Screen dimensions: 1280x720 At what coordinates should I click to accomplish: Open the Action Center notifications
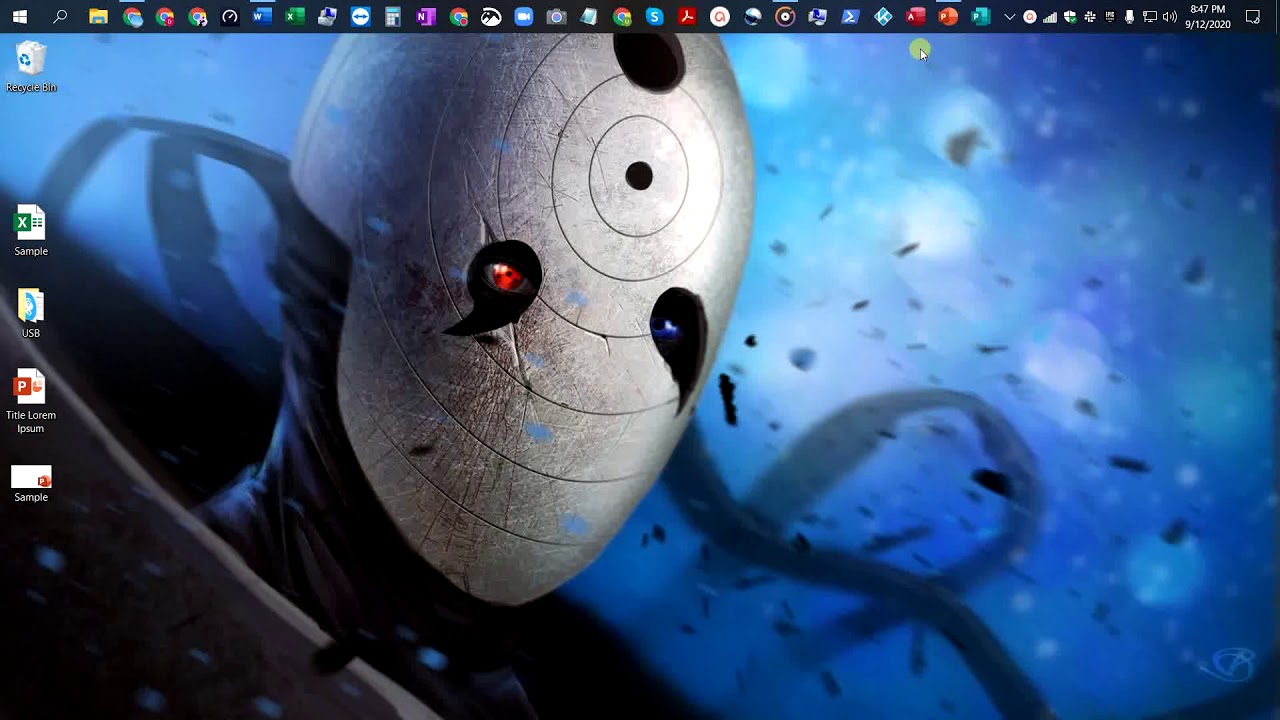[x=1253, y=17]
